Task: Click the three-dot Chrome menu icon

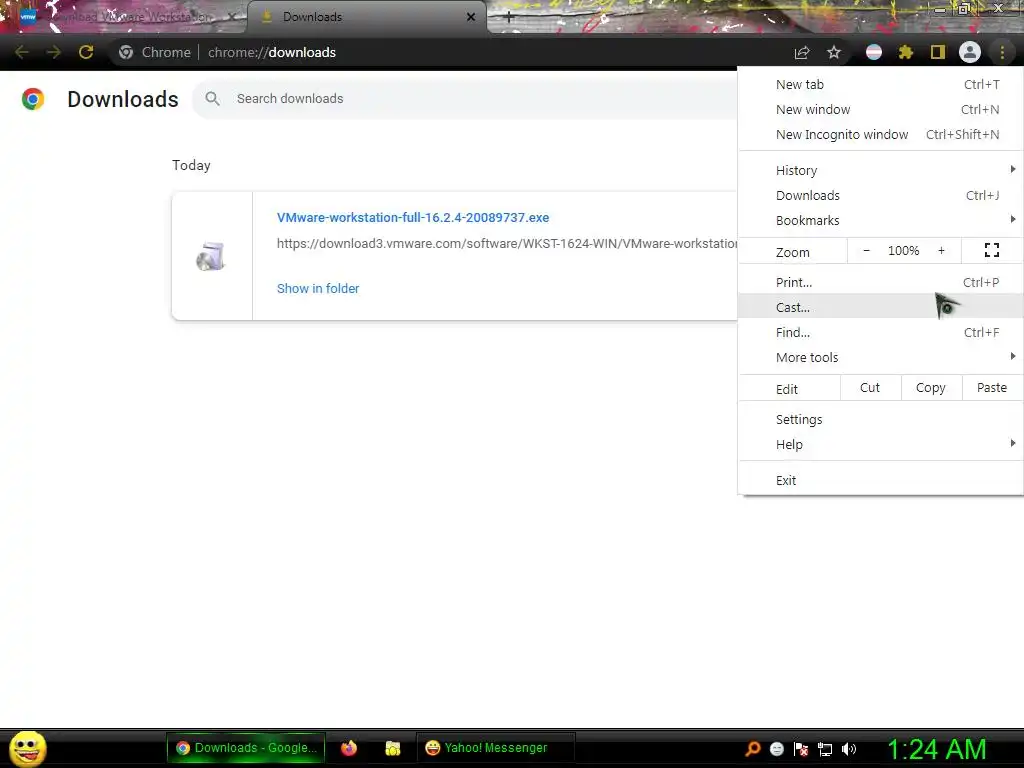Action: tap(1002, 52)
